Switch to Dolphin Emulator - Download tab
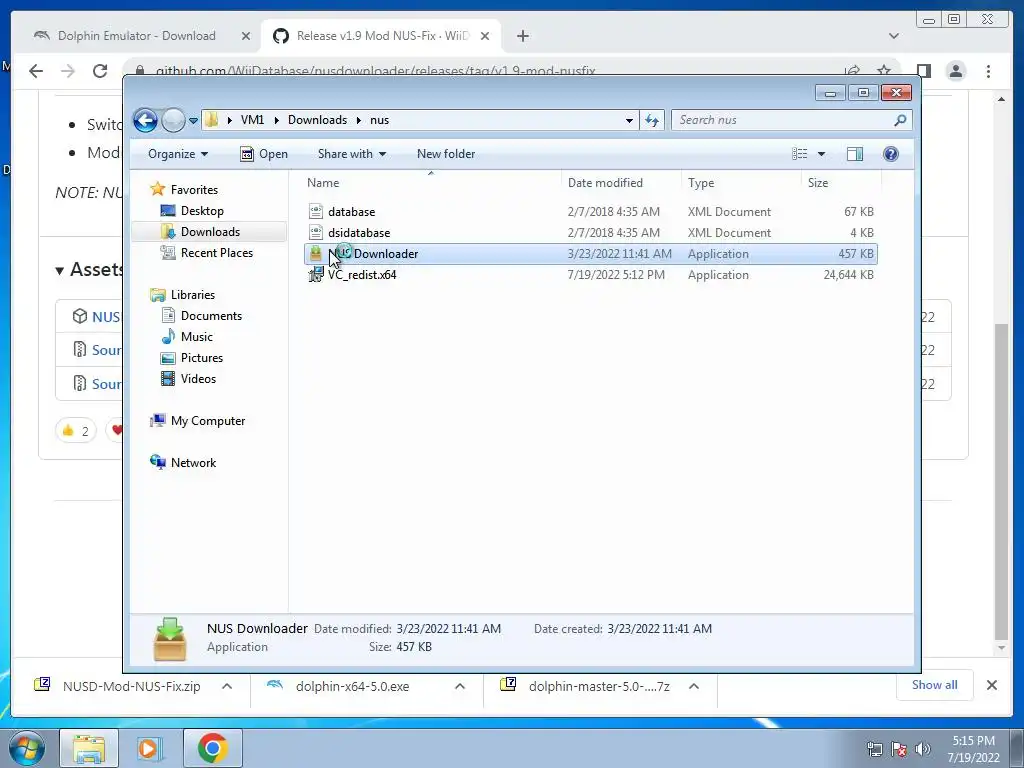This screenshot has width=1024, height=768. tap(136, 36)
